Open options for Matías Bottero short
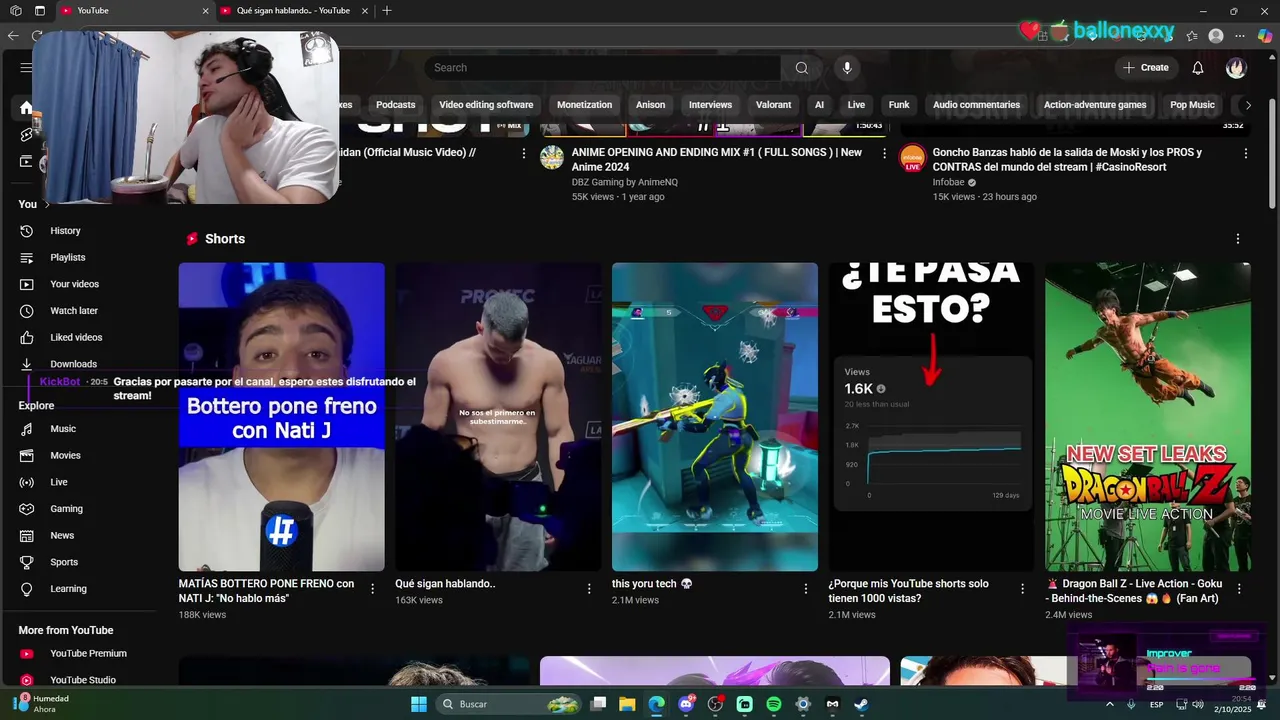 [372, 589]
